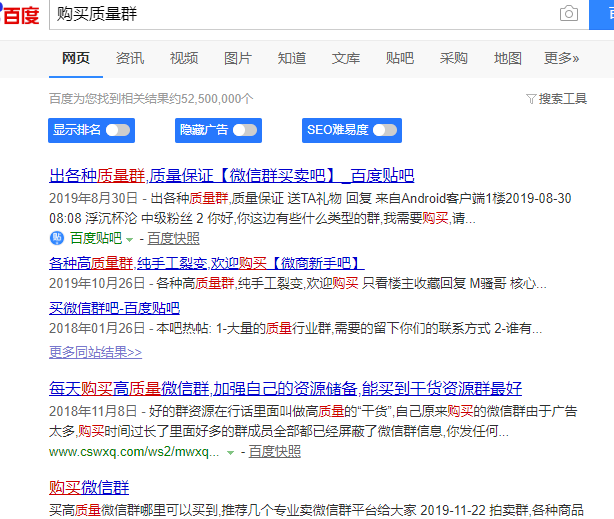The width and height of the screenshot is (614, 519).
Task: Toggle the SEO难易度 switch
Action: coord(385,130)
